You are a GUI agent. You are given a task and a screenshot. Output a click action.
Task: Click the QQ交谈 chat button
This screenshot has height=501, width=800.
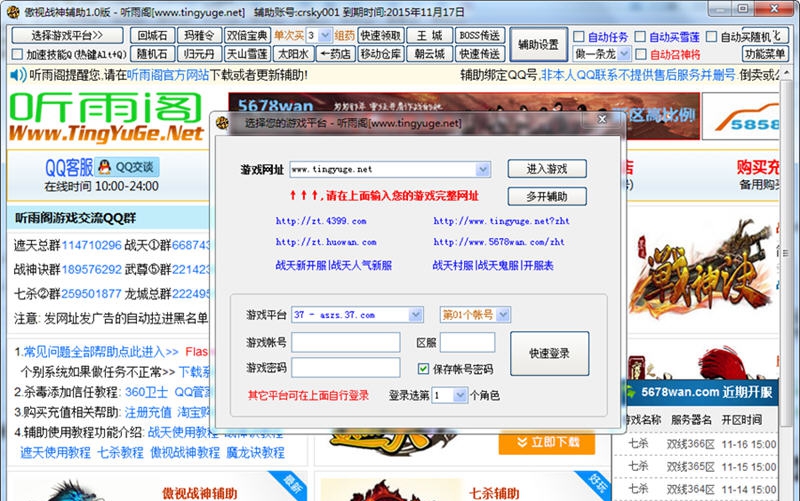click(128, 167)
